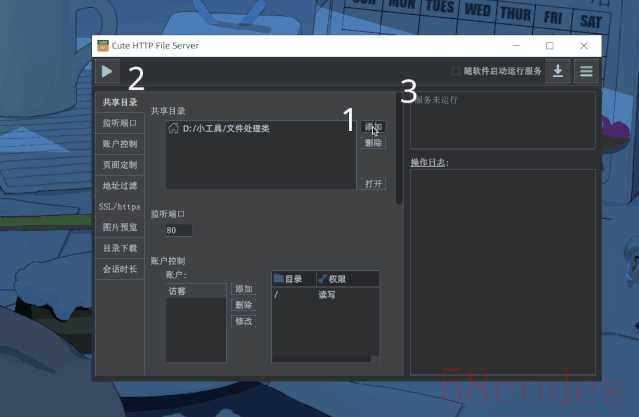639x417 pixels.
Task: Maximize the Cute HTTP File Server window
Action: (549, 46)
